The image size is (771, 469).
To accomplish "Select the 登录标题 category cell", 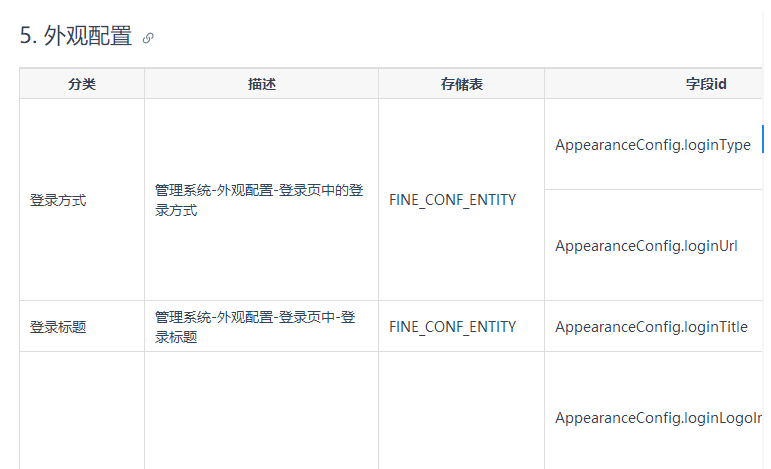I will [82, 326].
